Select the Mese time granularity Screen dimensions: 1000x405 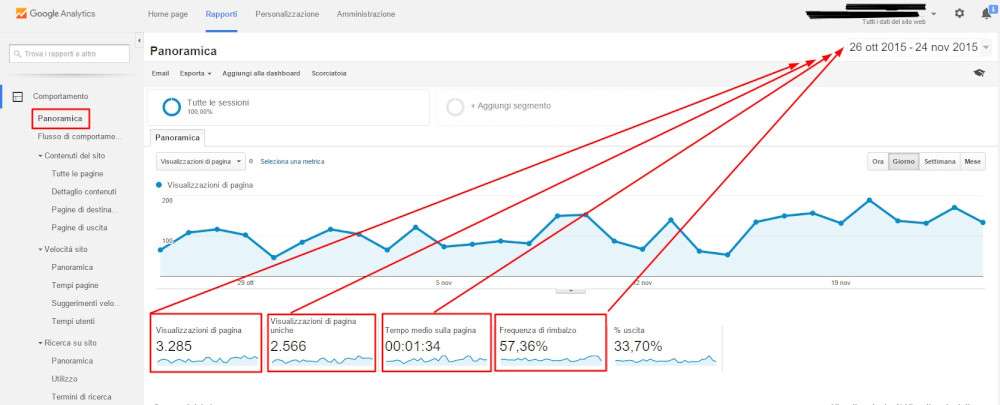(973, 161)
